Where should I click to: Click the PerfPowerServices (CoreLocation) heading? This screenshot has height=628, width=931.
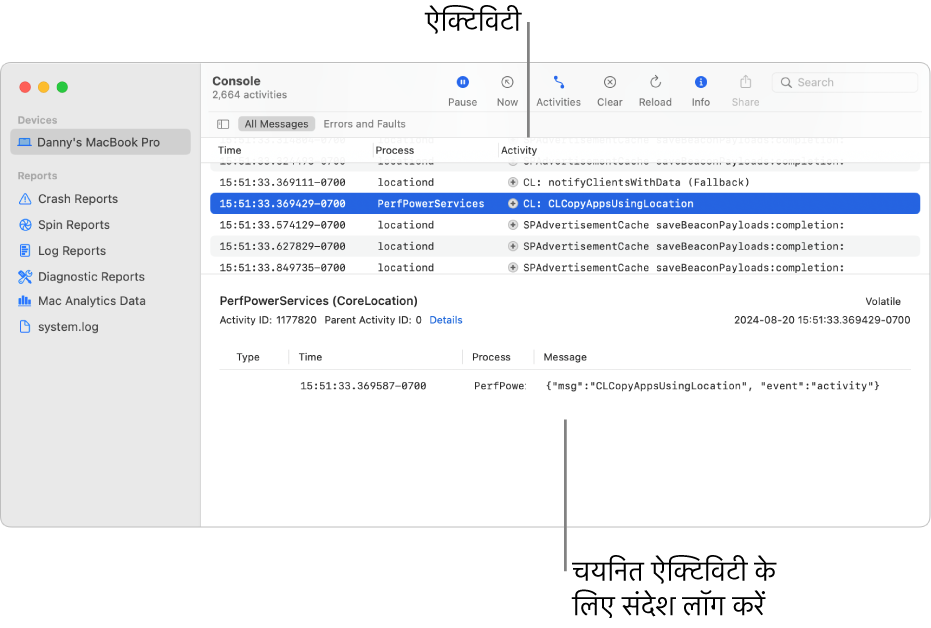[x=319, y=301]
